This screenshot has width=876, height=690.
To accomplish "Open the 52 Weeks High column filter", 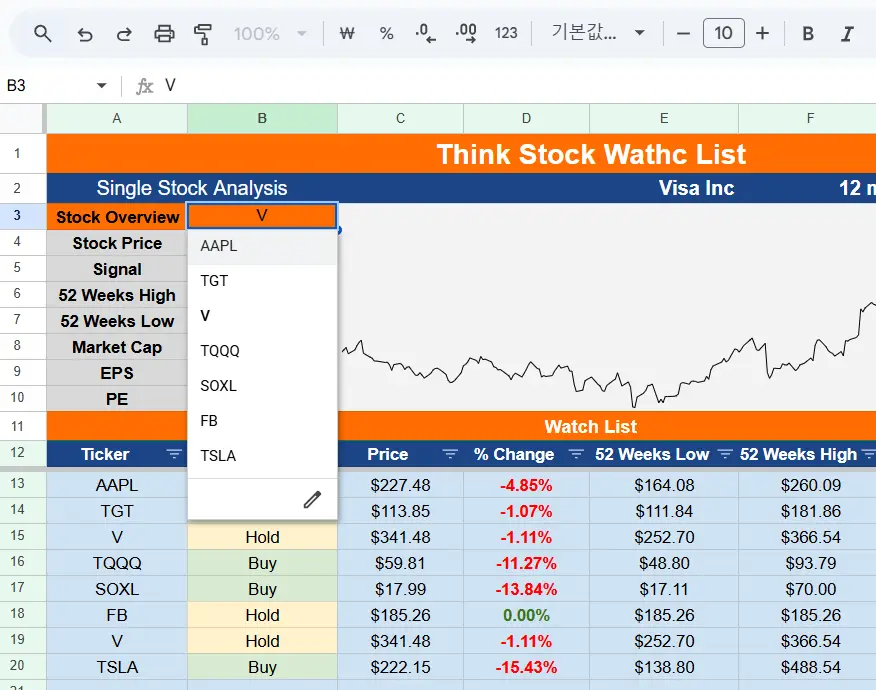I will point(868,454).
